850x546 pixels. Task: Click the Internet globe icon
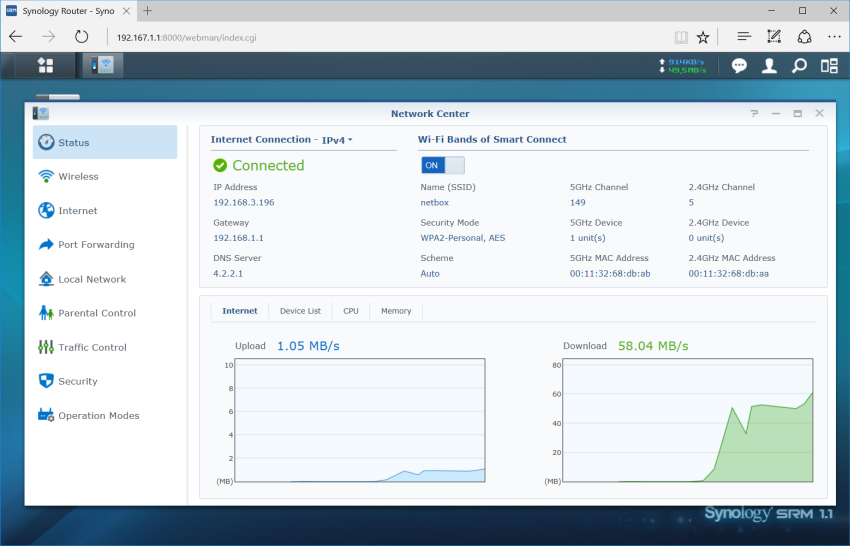(46, 210)
